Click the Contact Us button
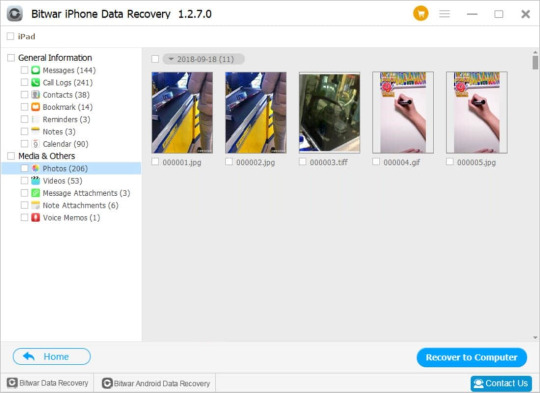540x393 pixels. (x=501, y=383)
